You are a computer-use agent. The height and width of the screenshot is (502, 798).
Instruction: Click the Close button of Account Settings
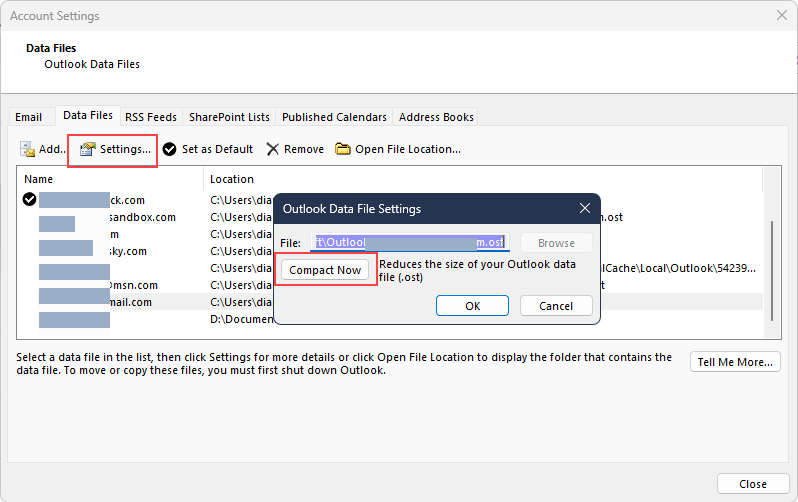(x=753, y=484)
